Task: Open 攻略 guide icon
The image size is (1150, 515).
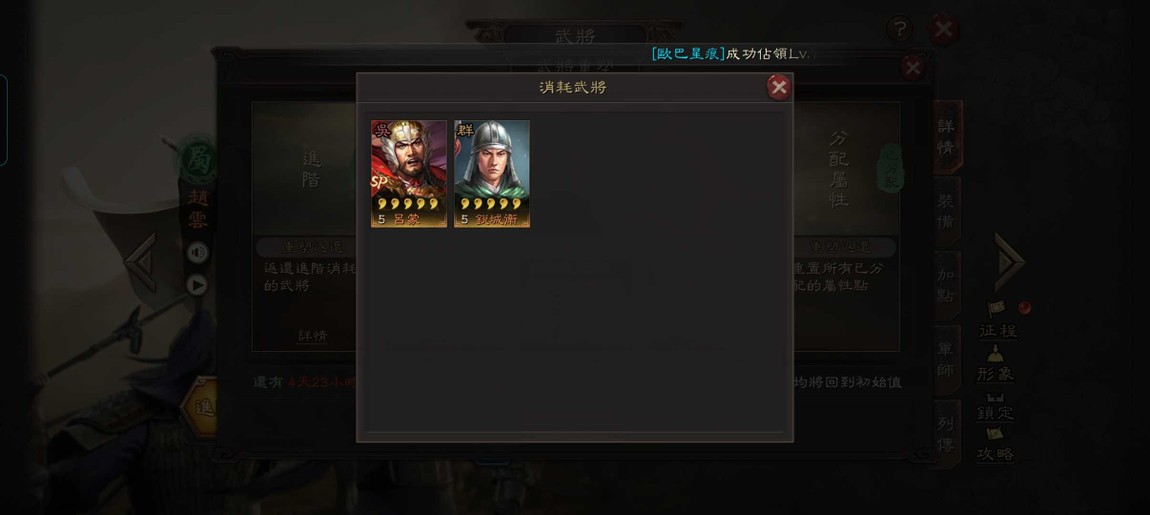Action: (995, 445)
